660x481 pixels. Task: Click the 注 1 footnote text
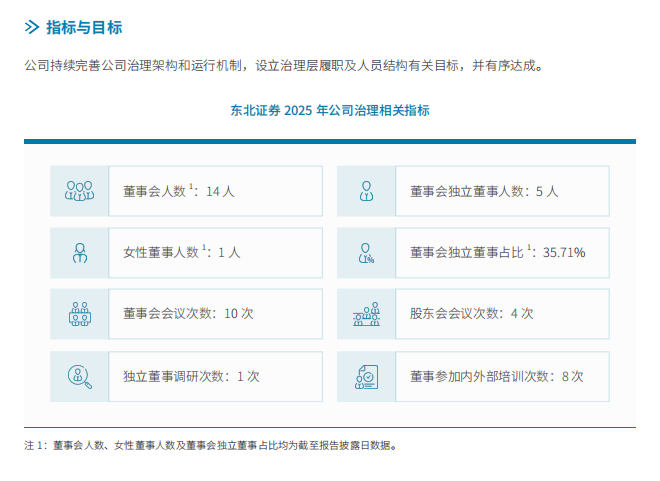pyautogui.click(x=210, y=445)
